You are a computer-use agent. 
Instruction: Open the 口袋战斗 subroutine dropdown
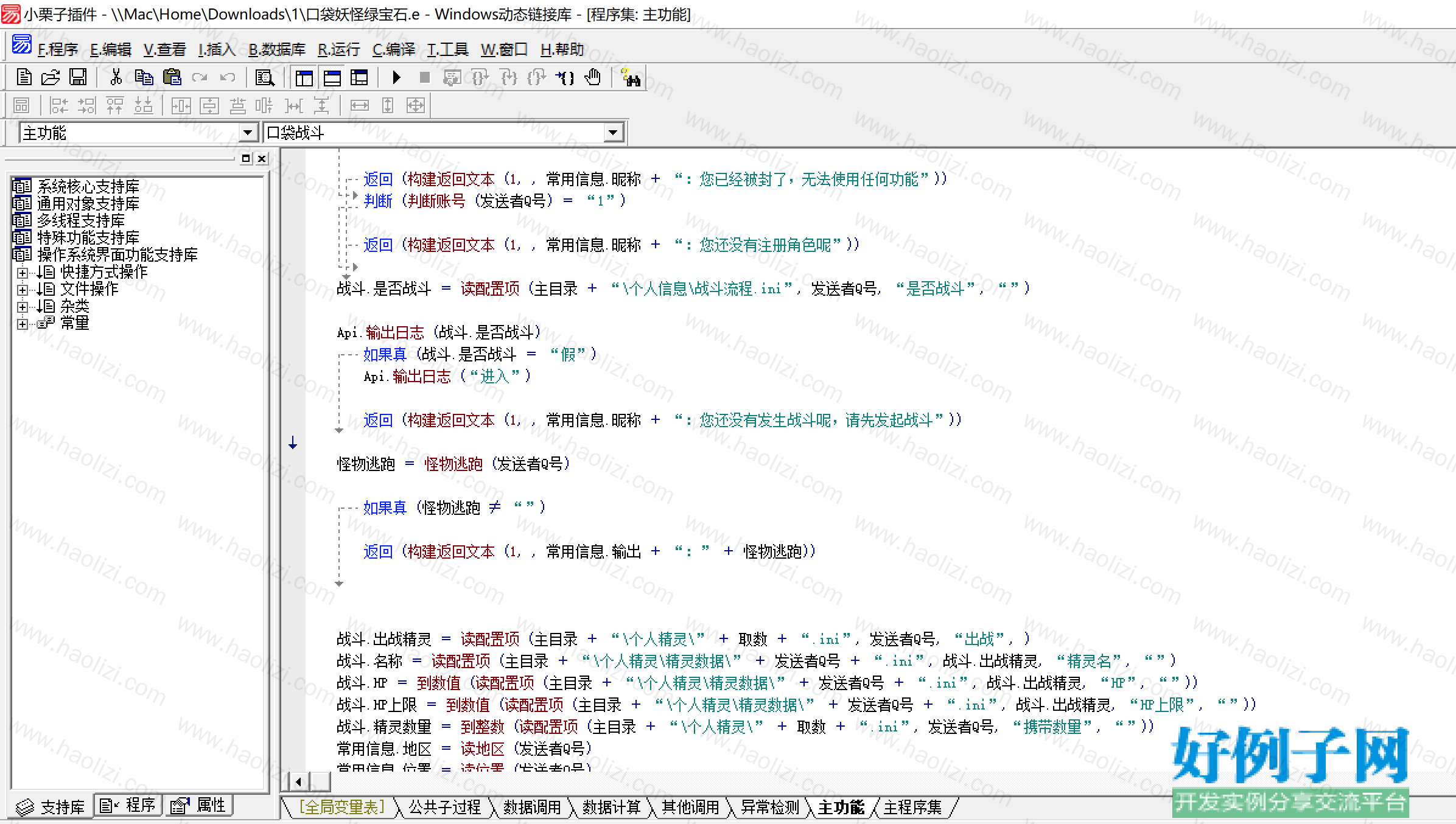point(613,133)
